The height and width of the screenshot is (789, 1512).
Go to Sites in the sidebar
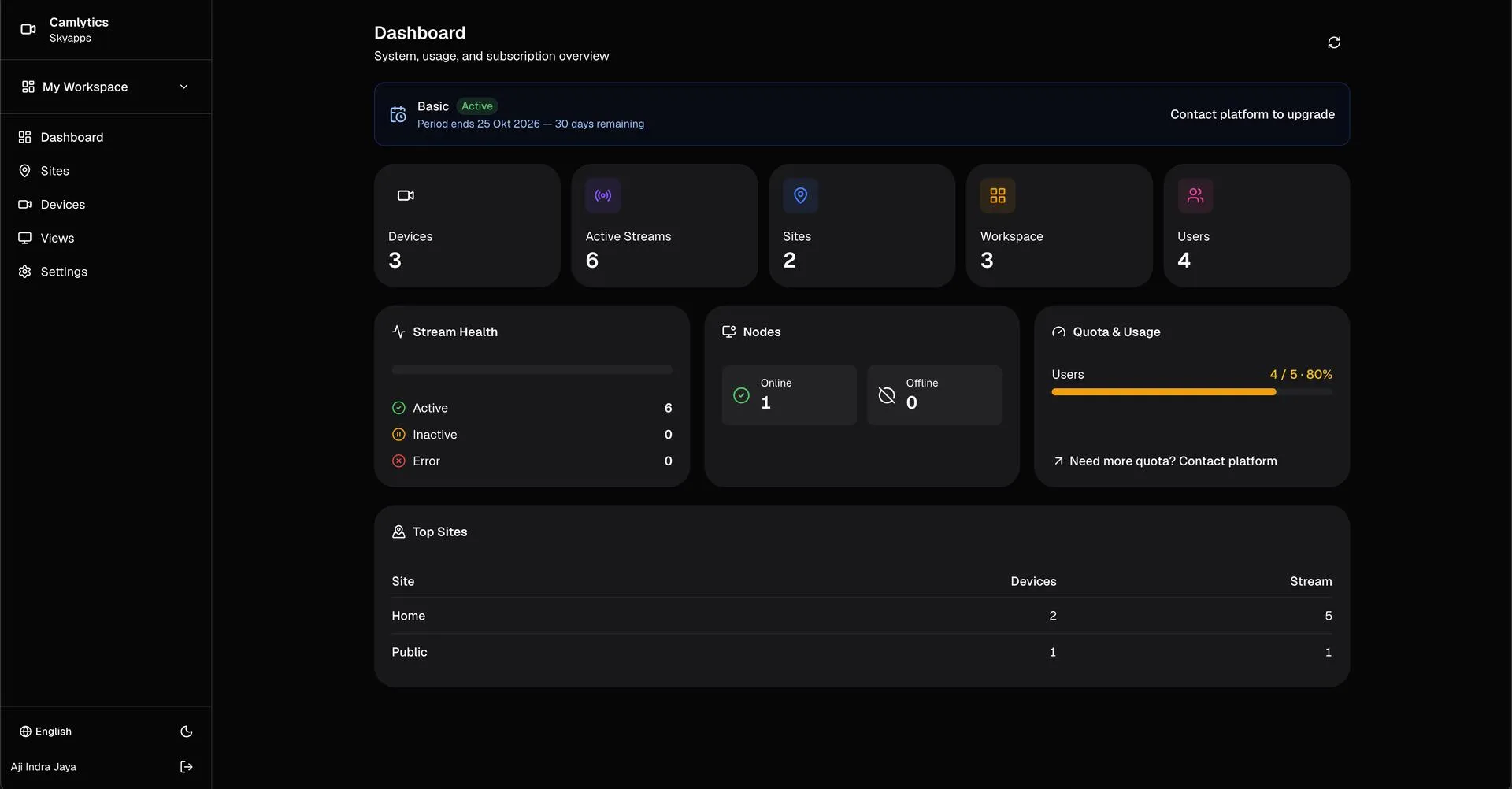106,171
